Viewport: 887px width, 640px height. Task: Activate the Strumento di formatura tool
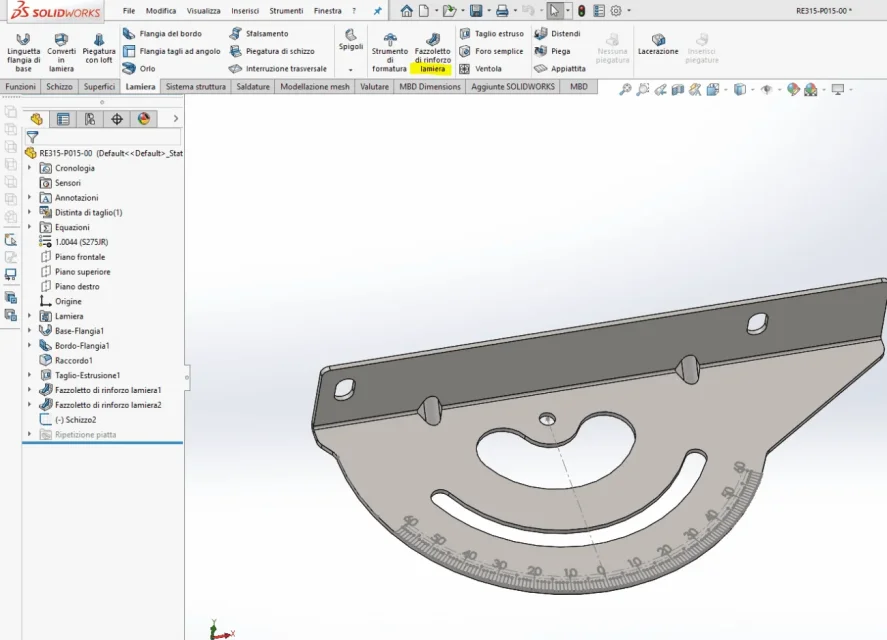point(389,51)
